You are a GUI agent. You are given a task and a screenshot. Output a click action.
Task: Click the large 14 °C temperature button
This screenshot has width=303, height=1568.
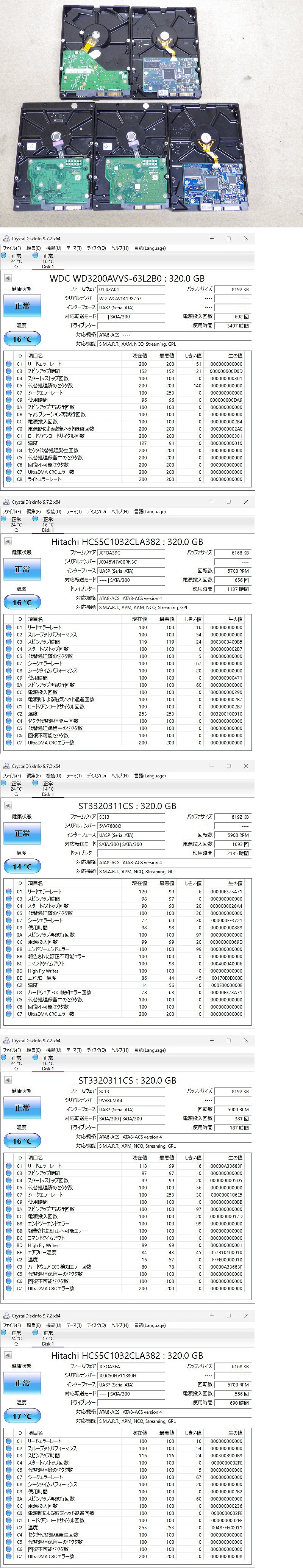click(x=22, y=867)
